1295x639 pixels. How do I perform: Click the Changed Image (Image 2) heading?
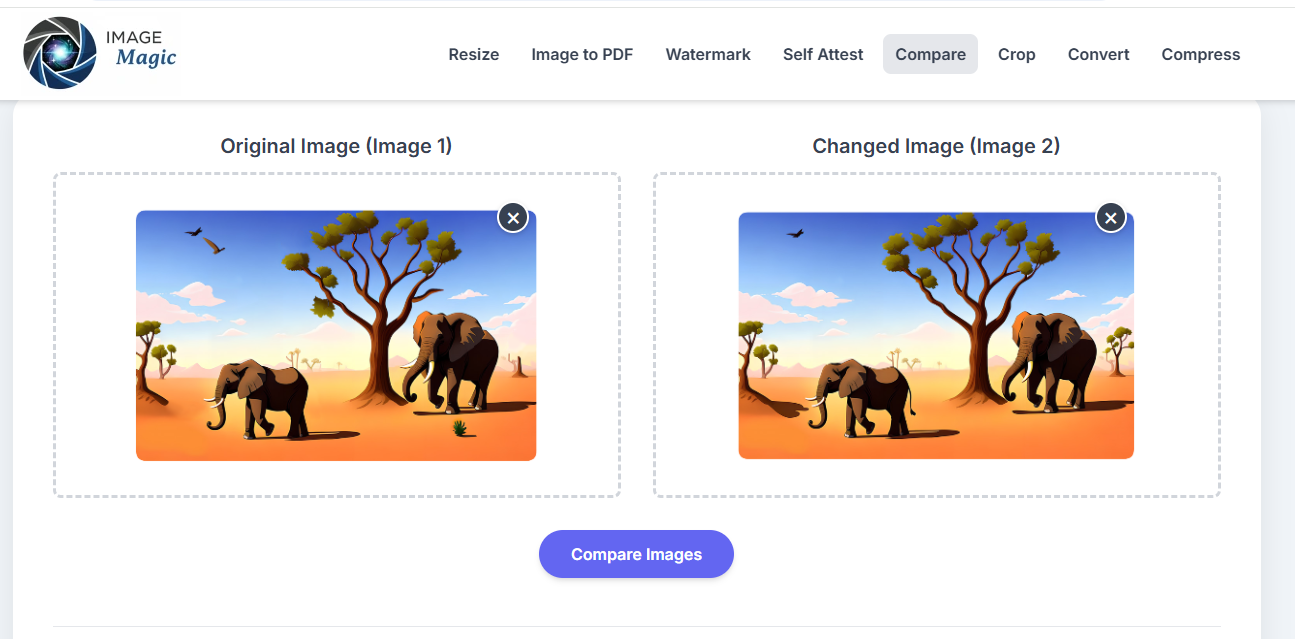[x=936, y=146]
